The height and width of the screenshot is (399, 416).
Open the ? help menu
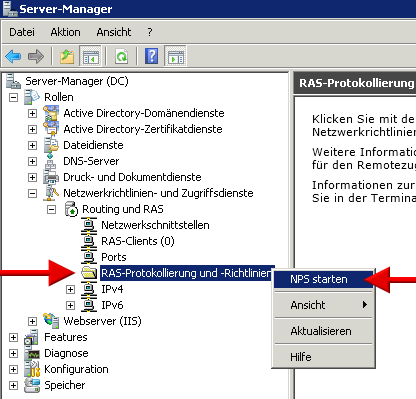point(150,32)
